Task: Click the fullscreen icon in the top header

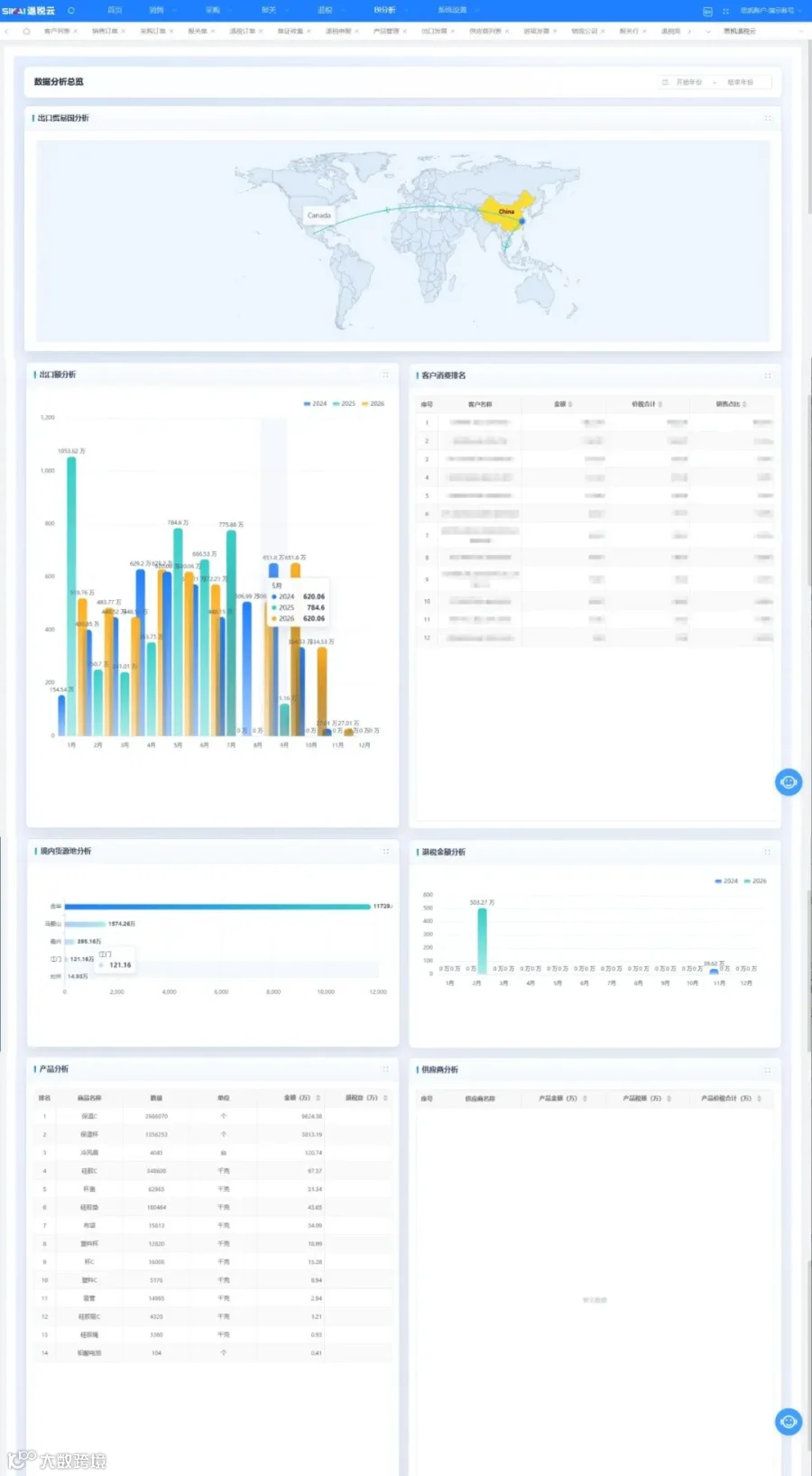Action: tap(725, 11)
